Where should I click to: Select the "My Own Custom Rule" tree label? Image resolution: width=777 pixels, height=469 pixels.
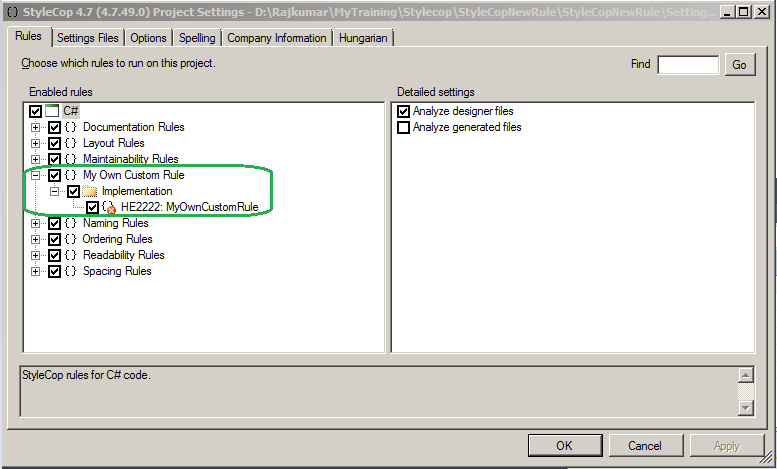pos(134,175)
